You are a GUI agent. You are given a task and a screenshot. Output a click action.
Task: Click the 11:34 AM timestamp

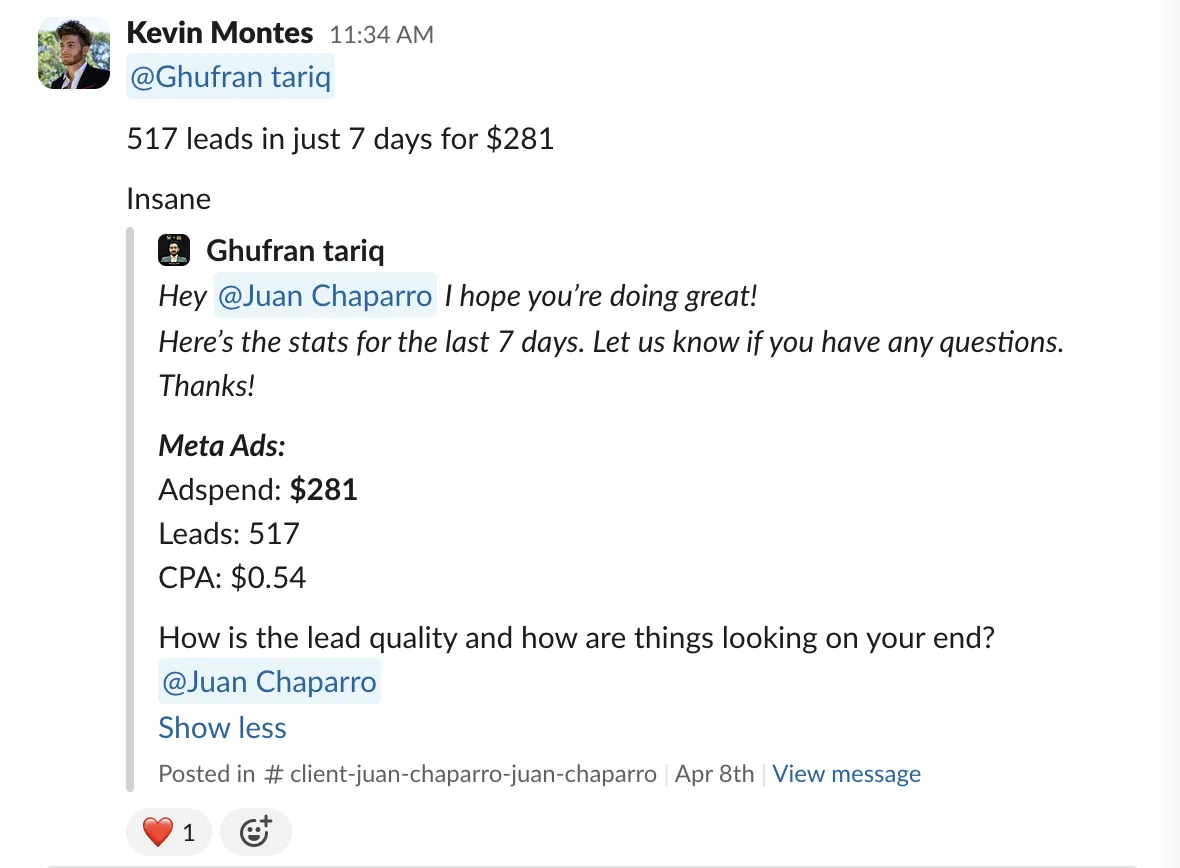[382, 35]
